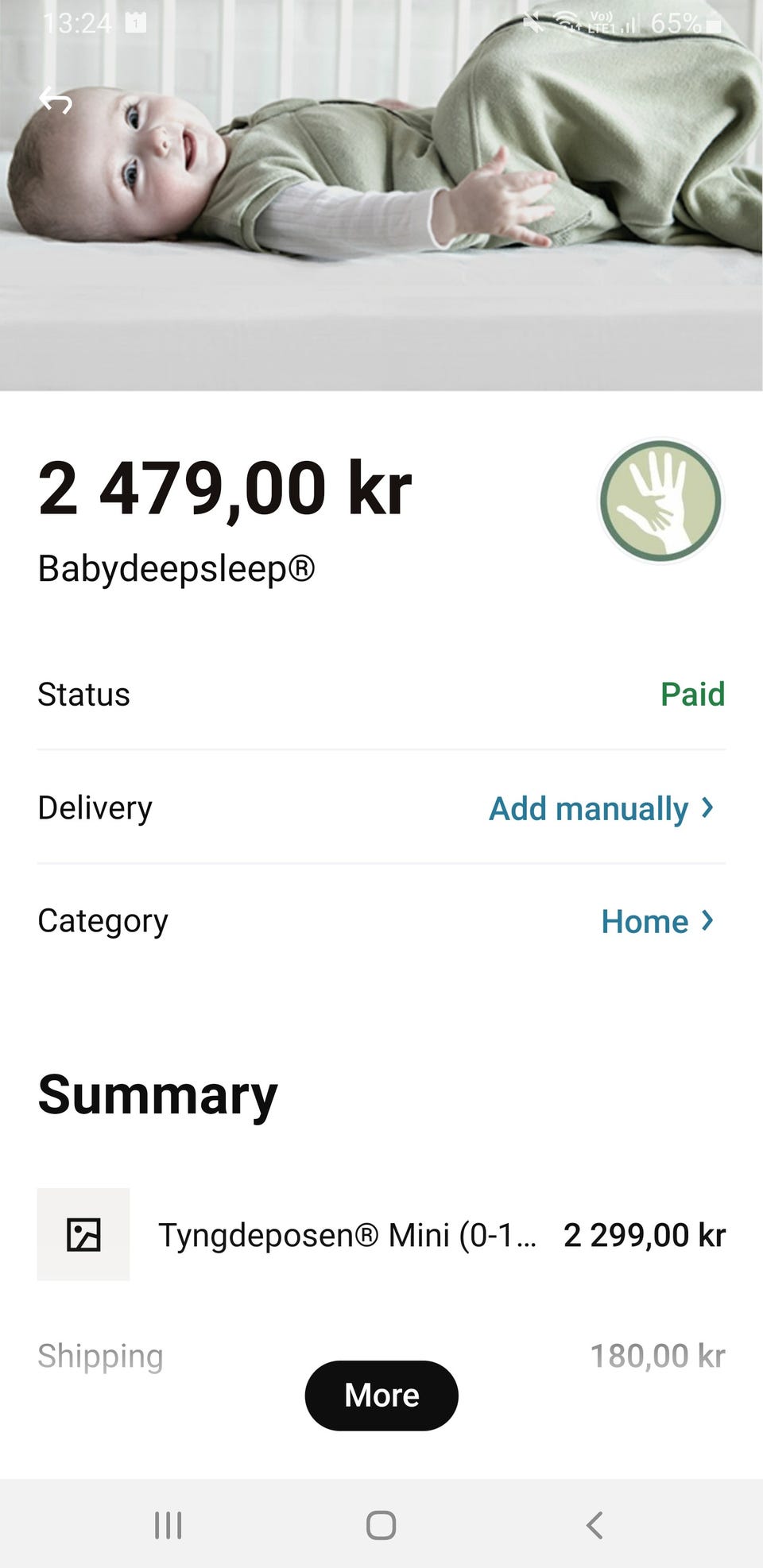Tap the product image placeholder icon

83,1234
